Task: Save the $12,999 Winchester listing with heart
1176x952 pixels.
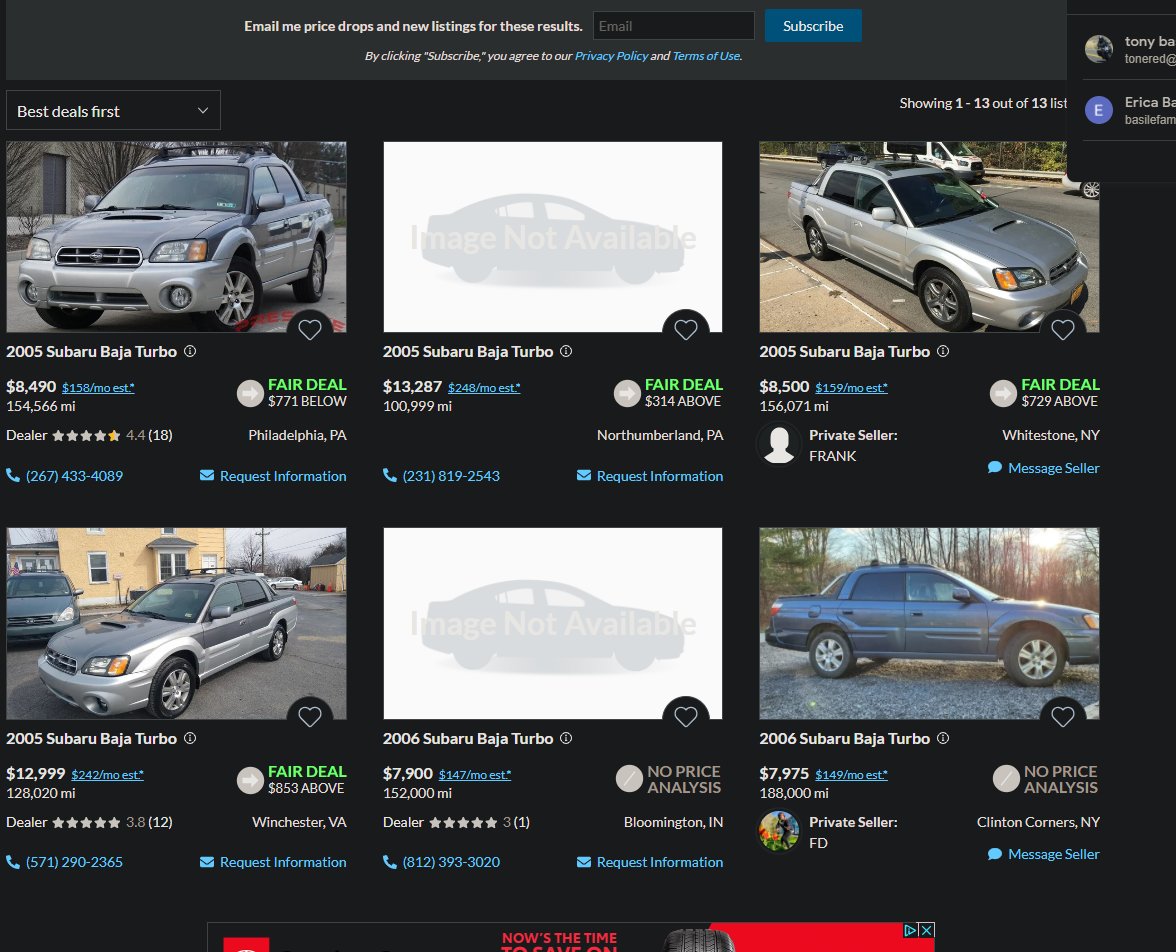Action: pos(310,716)
